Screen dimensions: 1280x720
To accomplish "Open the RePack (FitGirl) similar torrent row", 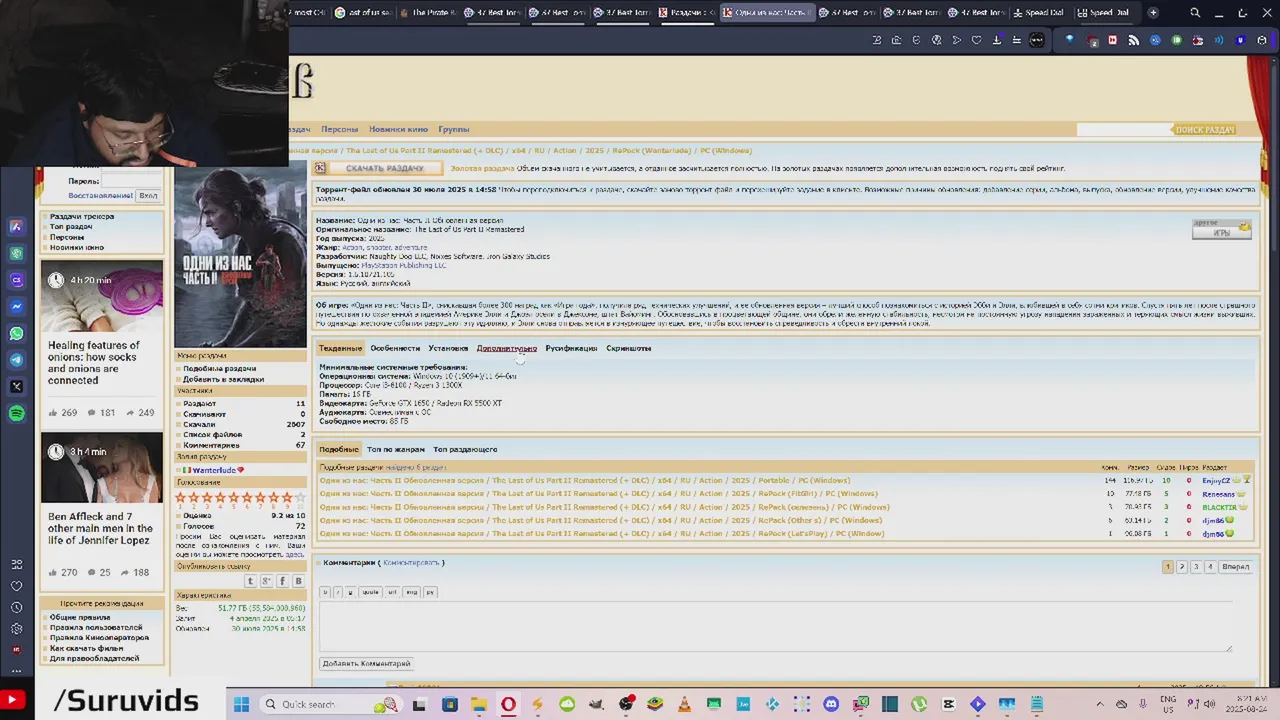I will pyautogui.click(x=598, y=493).
